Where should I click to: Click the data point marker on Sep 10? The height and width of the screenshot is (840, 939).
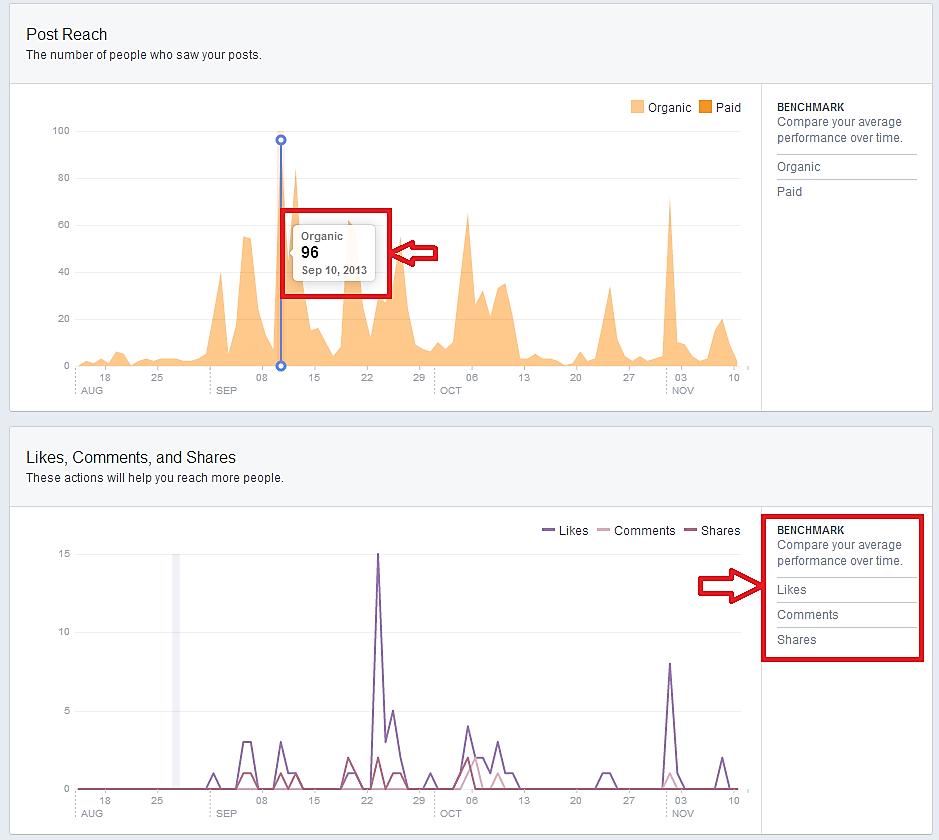[280, 140]
